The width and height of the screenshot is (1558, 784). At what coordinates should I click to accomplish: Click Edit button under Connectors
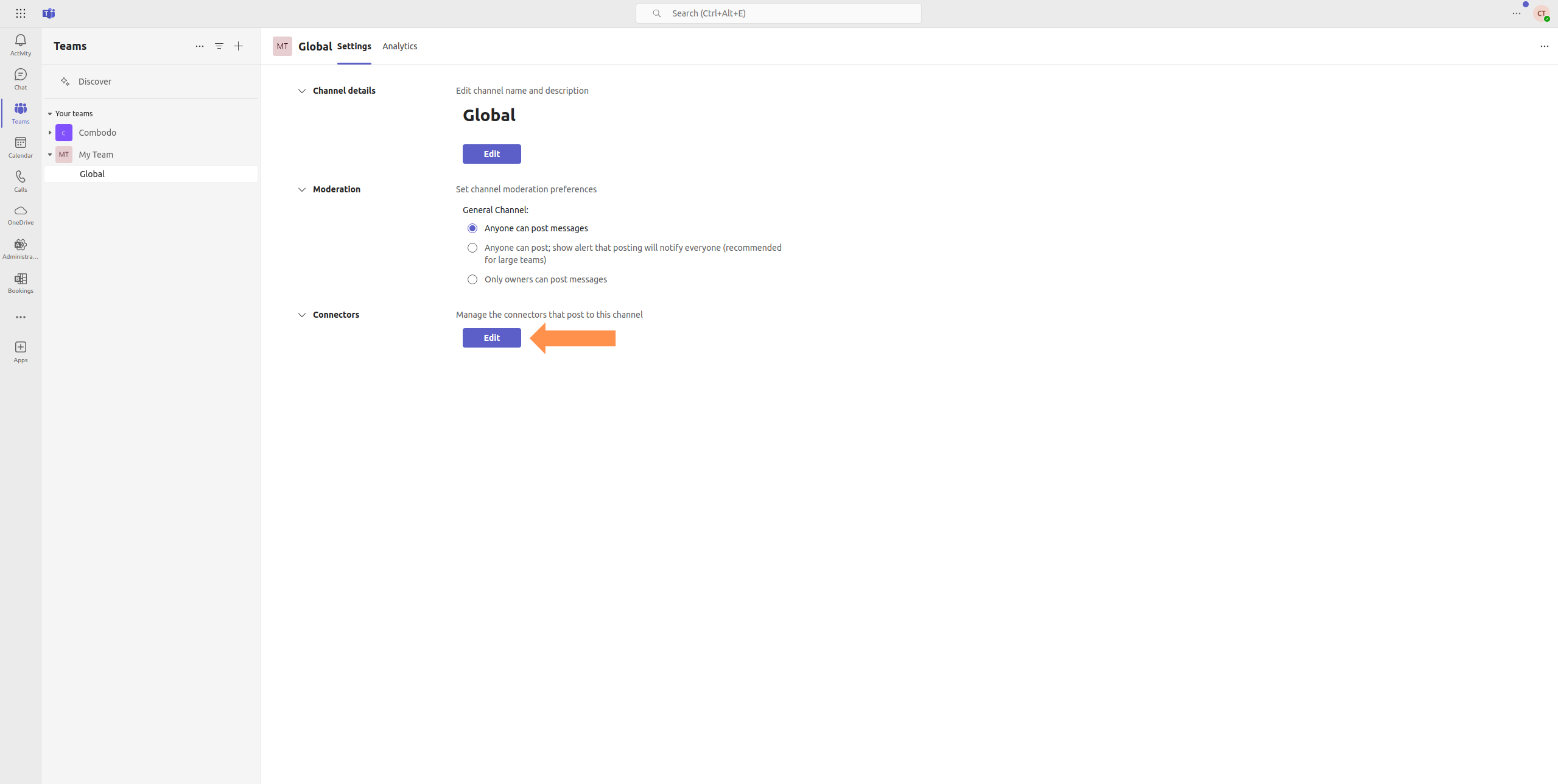[x=491, y=338]
